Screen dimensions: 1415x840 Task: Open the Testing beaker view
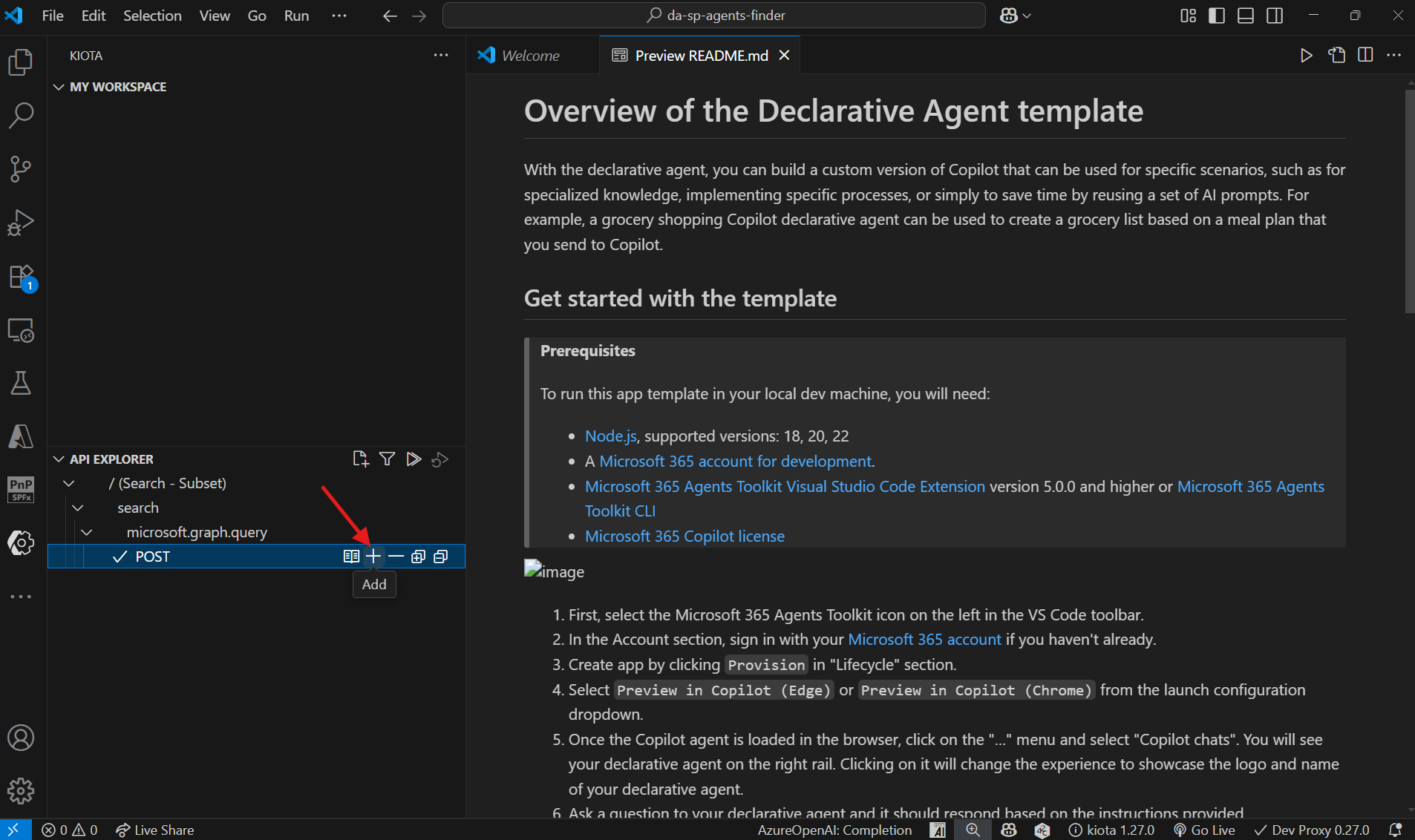21,383
